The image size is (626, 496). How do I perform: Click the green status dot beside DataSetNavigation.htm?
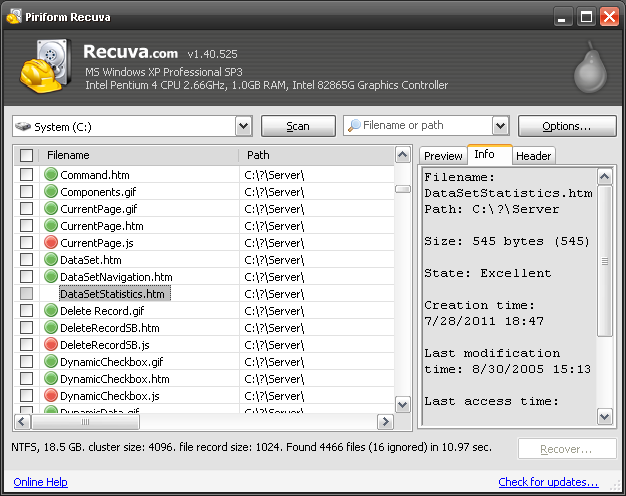pos(51,276)
